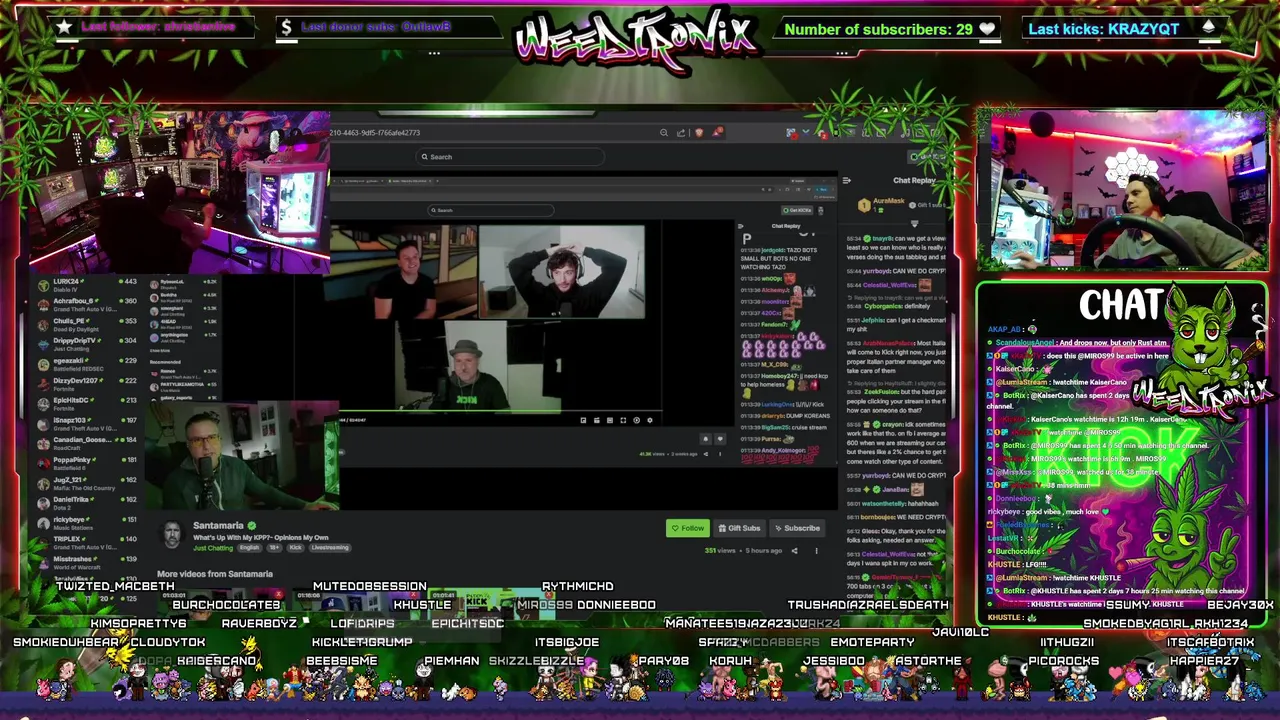Image resolution: width=1280 pixels, height=720 pixels.
Task: Click the Gift Subs button
Action: click(738, 528)
